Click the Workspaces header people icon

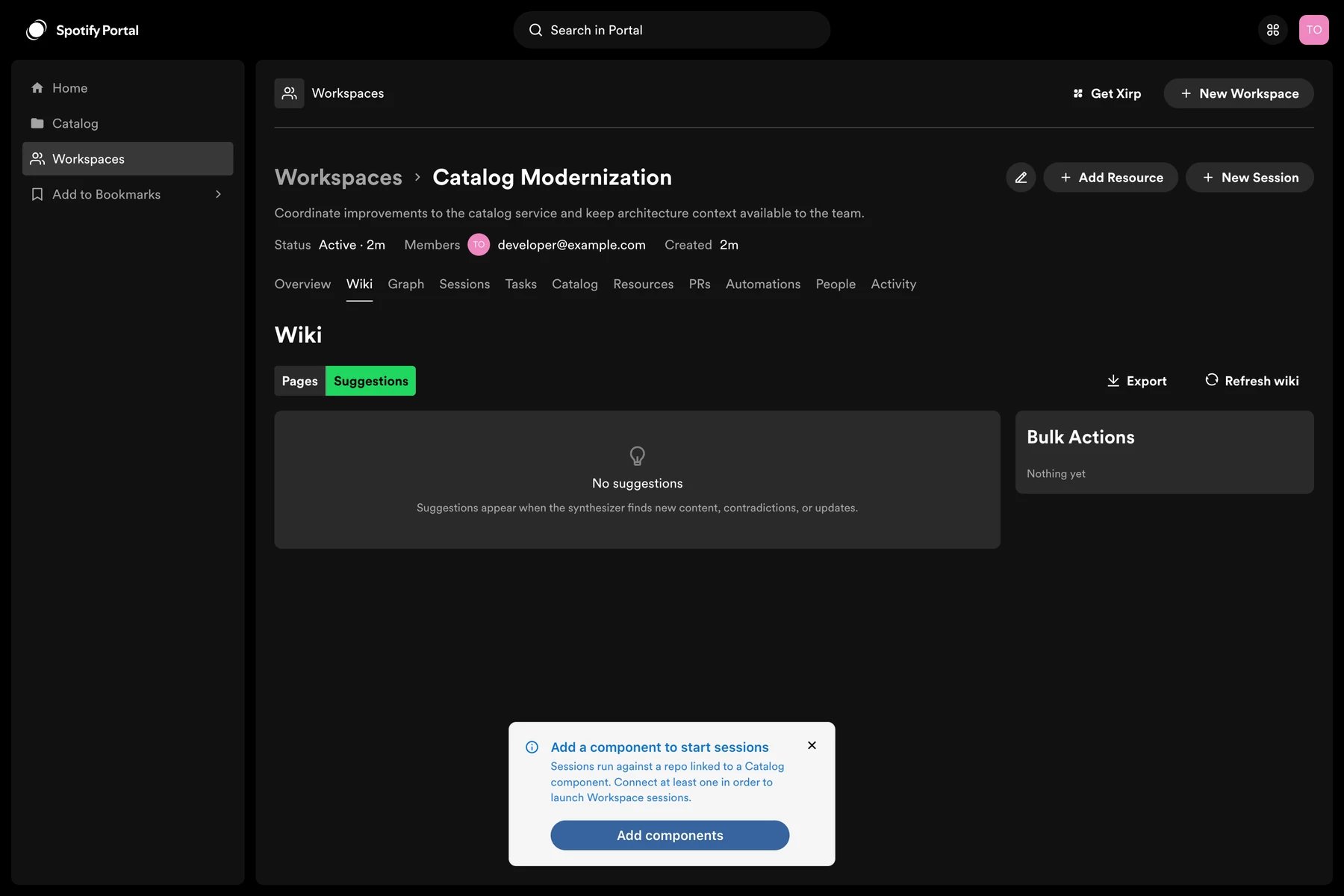pos(289,93)
